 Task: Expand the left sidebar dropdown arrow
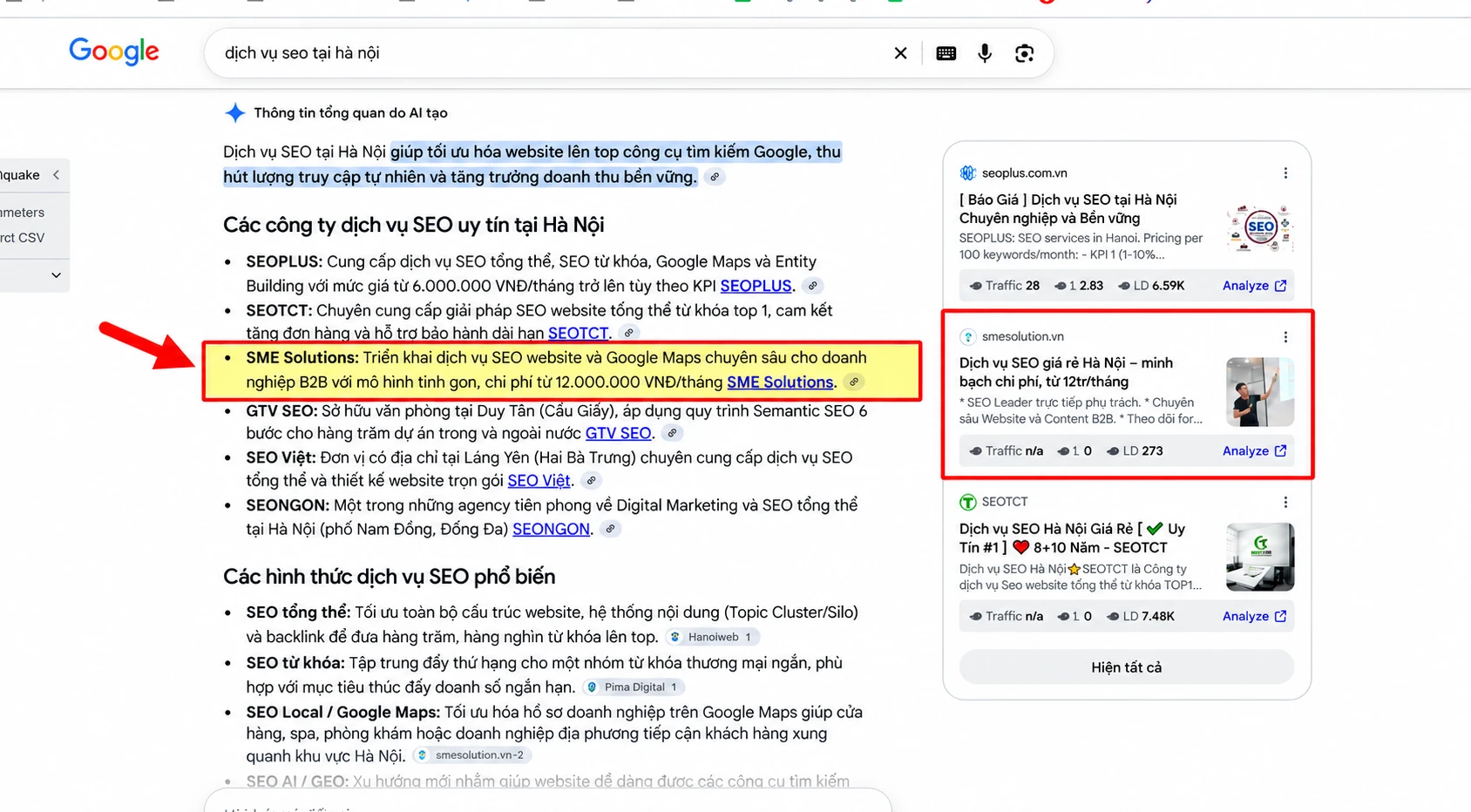pos(56,275)
